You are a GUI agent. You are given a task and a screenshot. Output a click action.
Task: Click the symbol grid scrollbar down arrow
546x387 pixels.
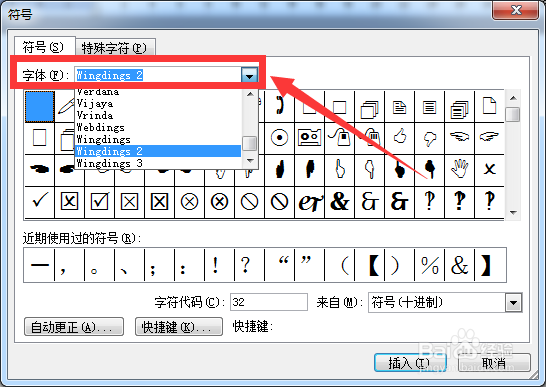tap(513, 212)
